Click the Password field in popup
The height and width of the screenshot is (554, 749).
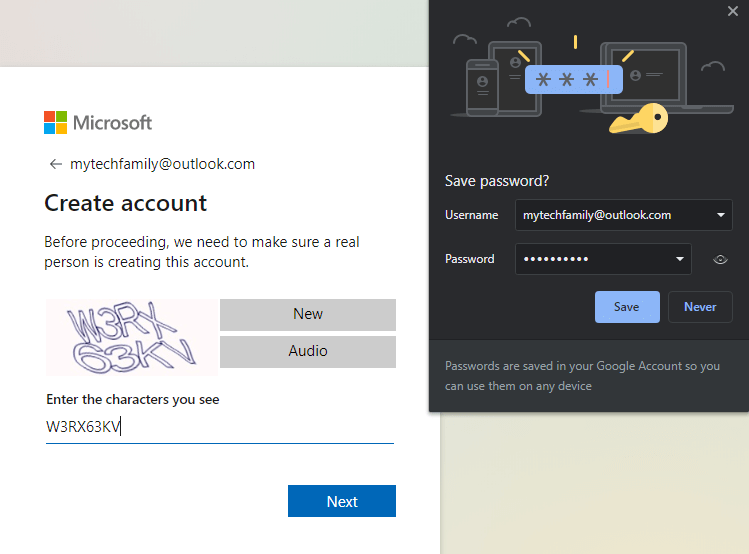coord(603,259)
